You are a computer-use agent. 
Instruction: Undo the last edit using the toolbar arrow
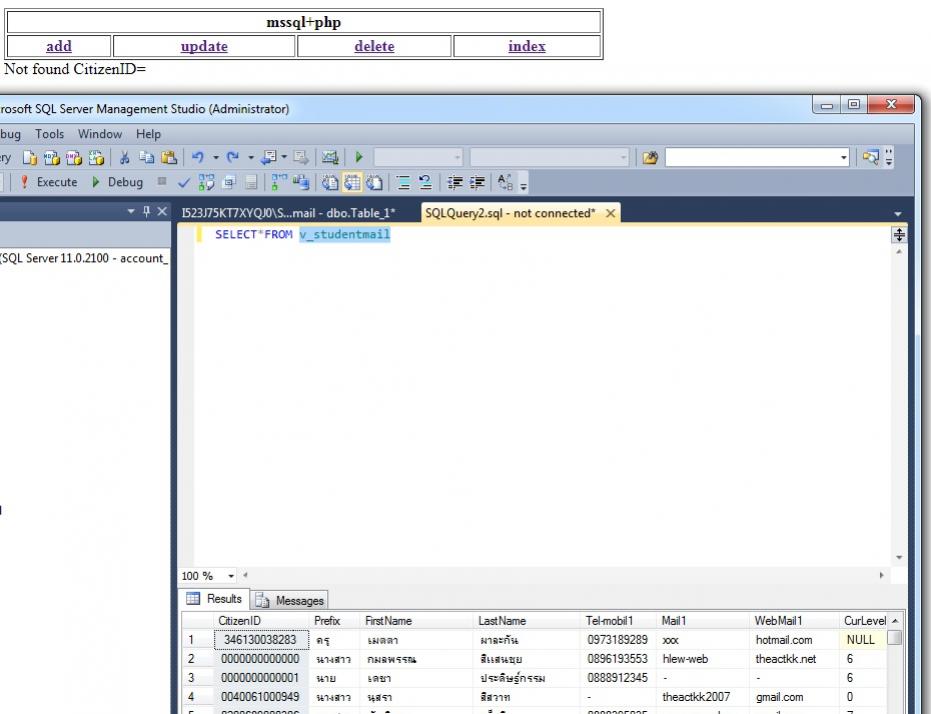198,157
